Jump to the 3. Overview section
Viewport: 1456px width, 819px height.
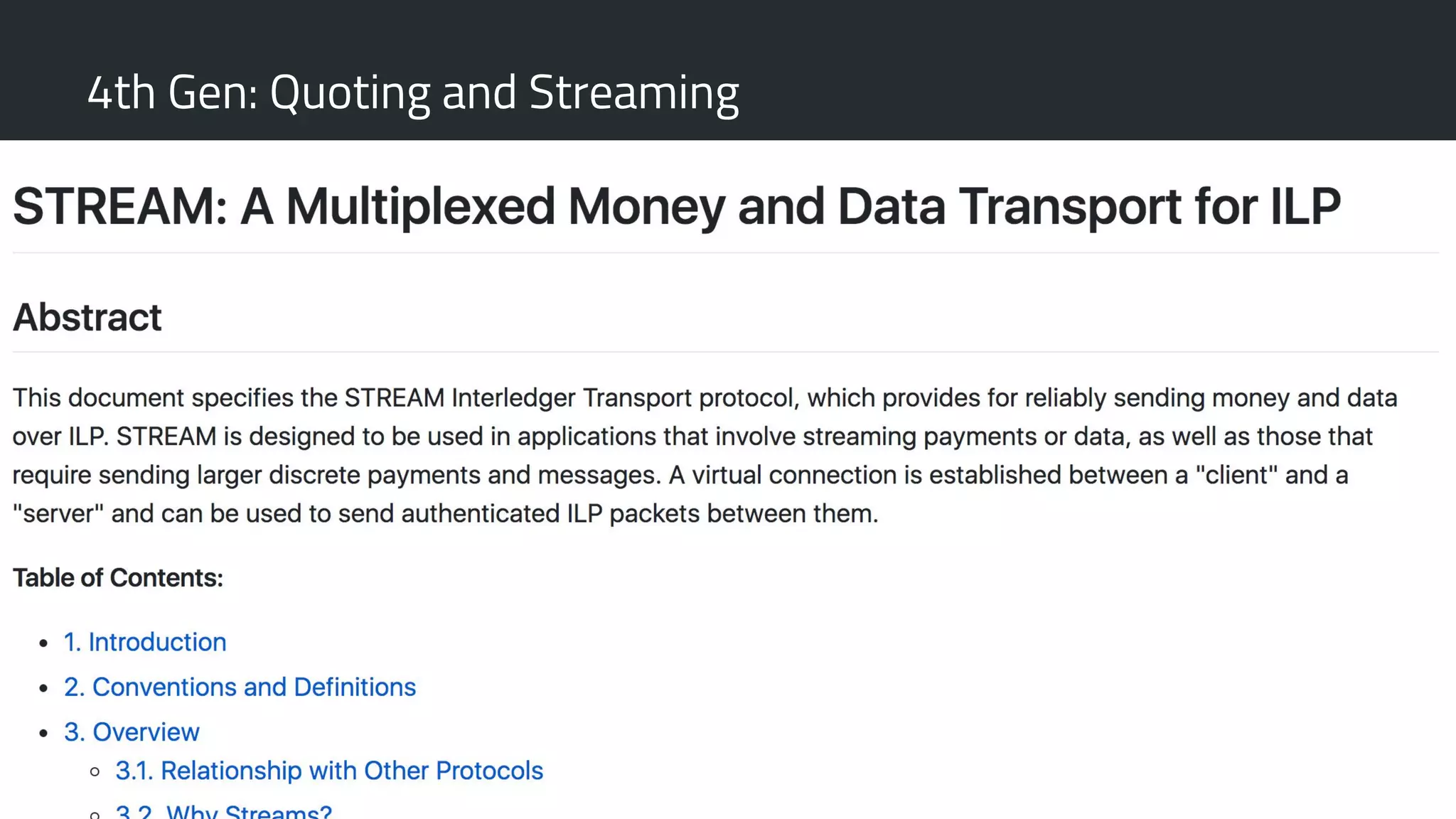click(x=132, y=732)
